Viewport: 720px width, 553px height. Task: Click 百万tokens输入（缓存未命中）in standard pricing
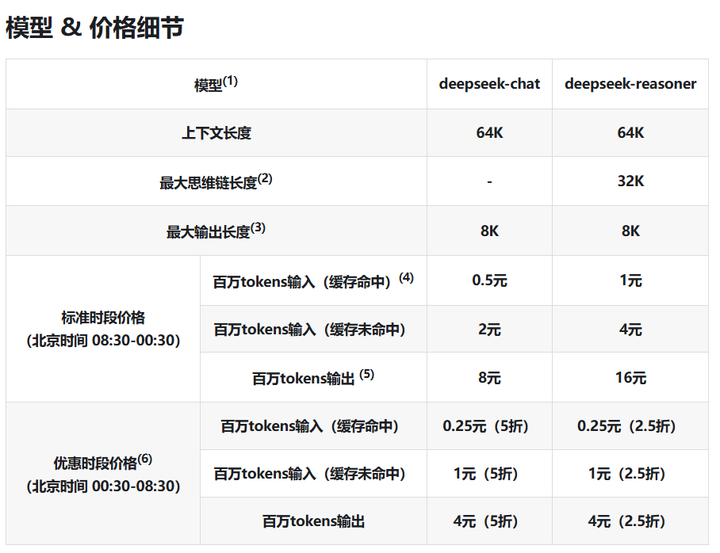point(314,329)
